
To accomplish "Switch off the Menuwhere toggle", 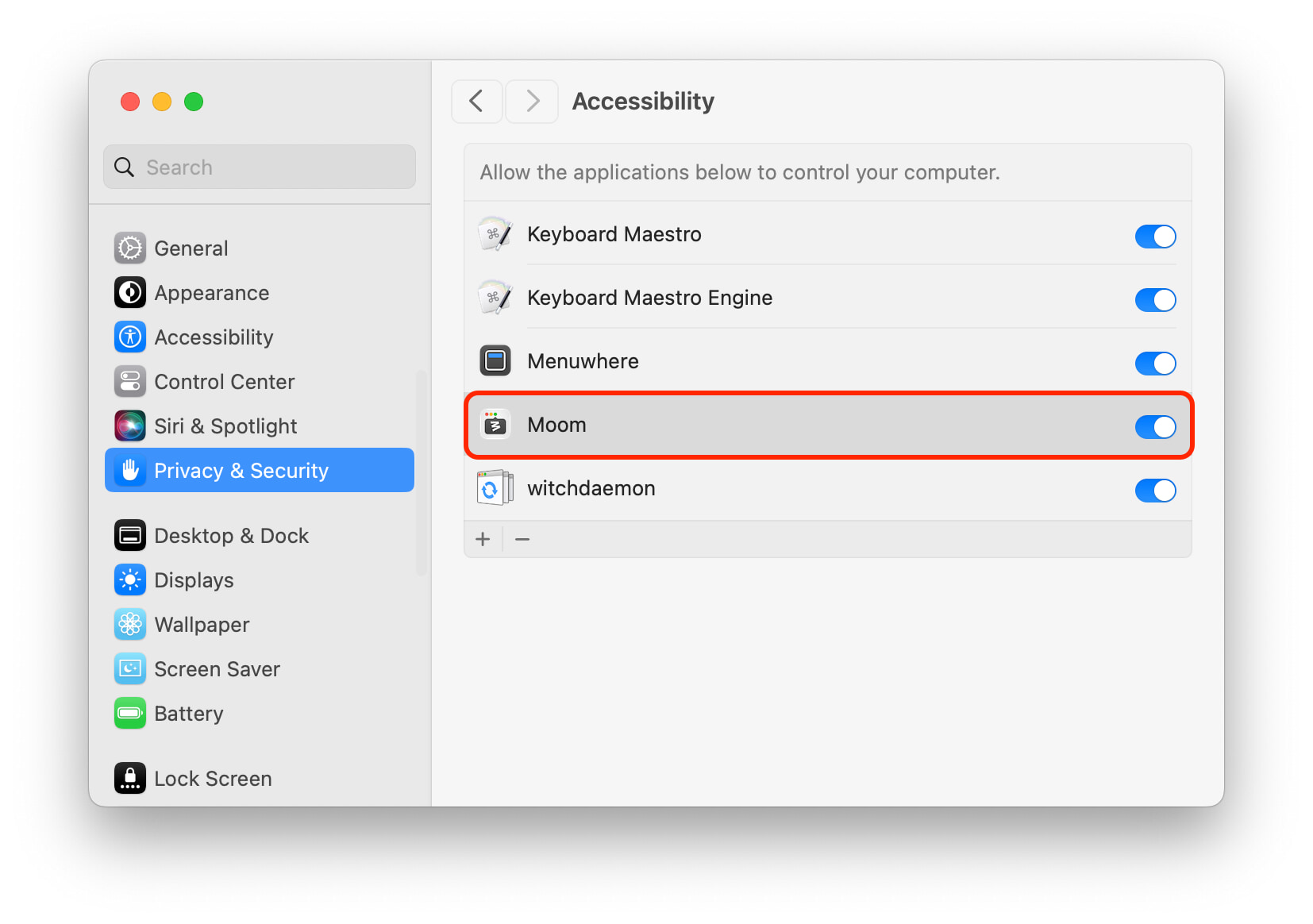I will pyautogui.click(x=1155, y=363).
